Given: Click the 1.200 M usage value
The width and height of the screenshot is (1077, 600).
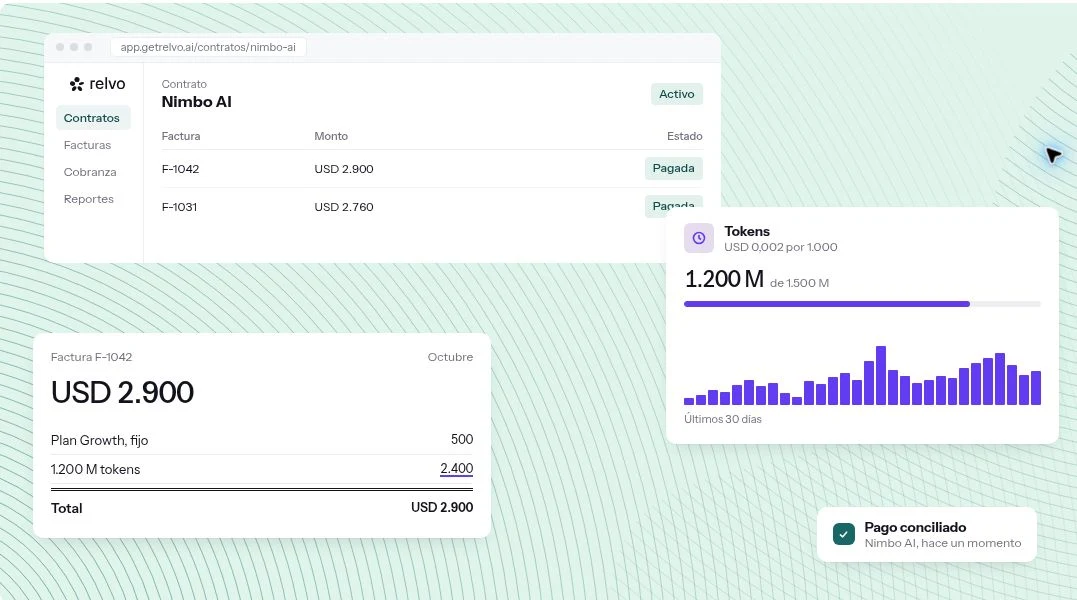Looking at the screenshot, I should coord(724,279).
